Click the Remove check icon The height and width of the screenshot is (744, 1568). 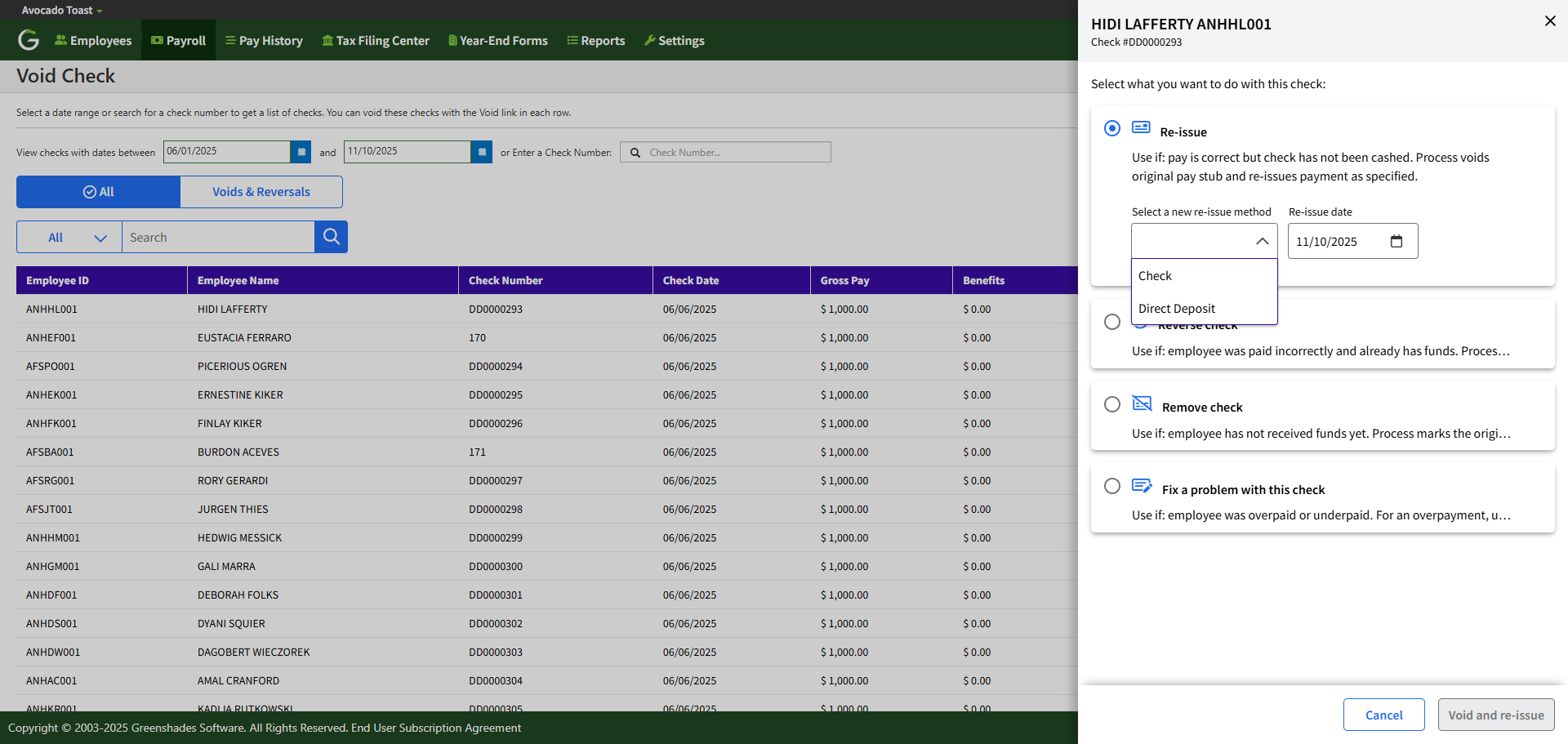coord(1142,403)
